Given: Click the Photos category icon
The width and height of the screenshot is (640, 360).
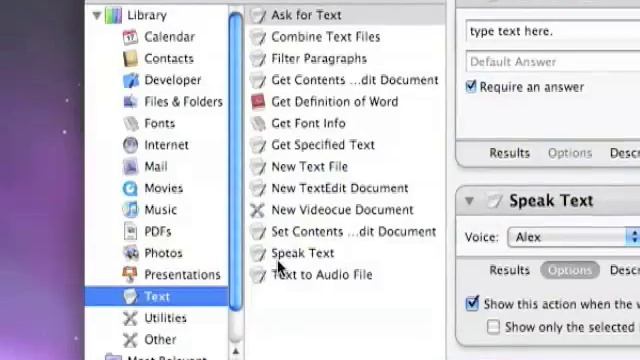Looking at the screenshot, I should tap(131, 253).
